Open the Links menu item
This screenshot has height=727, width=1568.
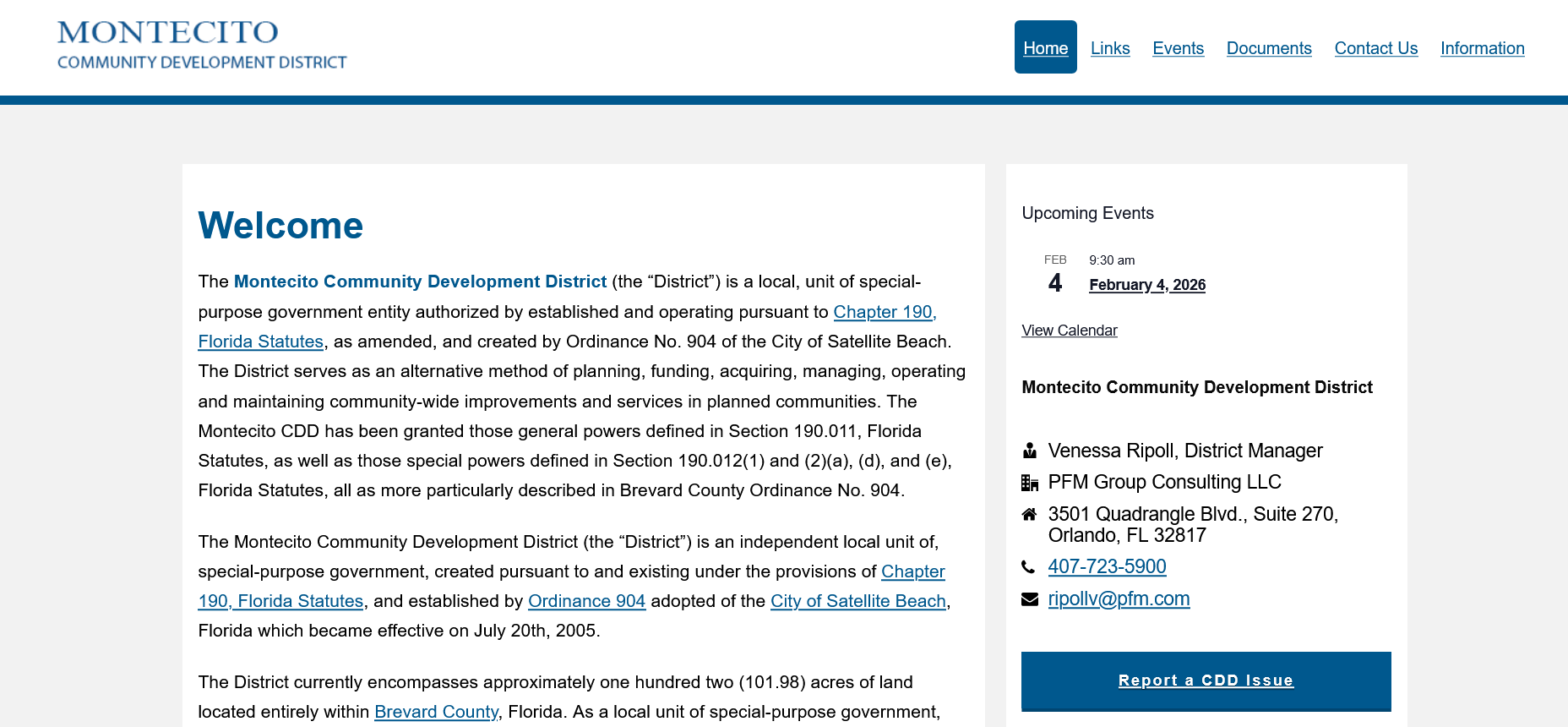[x=1110, y=48]
